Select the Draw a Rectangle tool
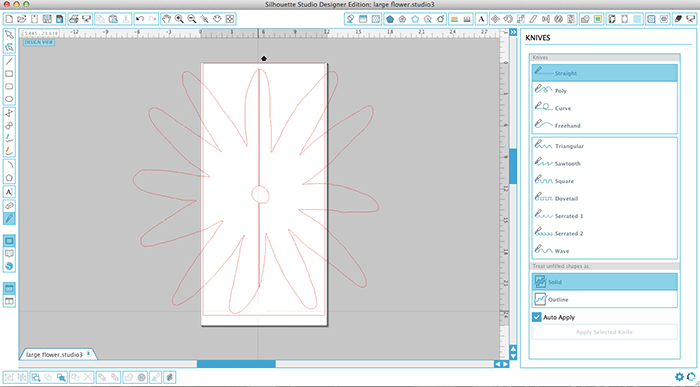Viewport: 700px width, 387px height. pyautogui.click(x=9, y=74)
